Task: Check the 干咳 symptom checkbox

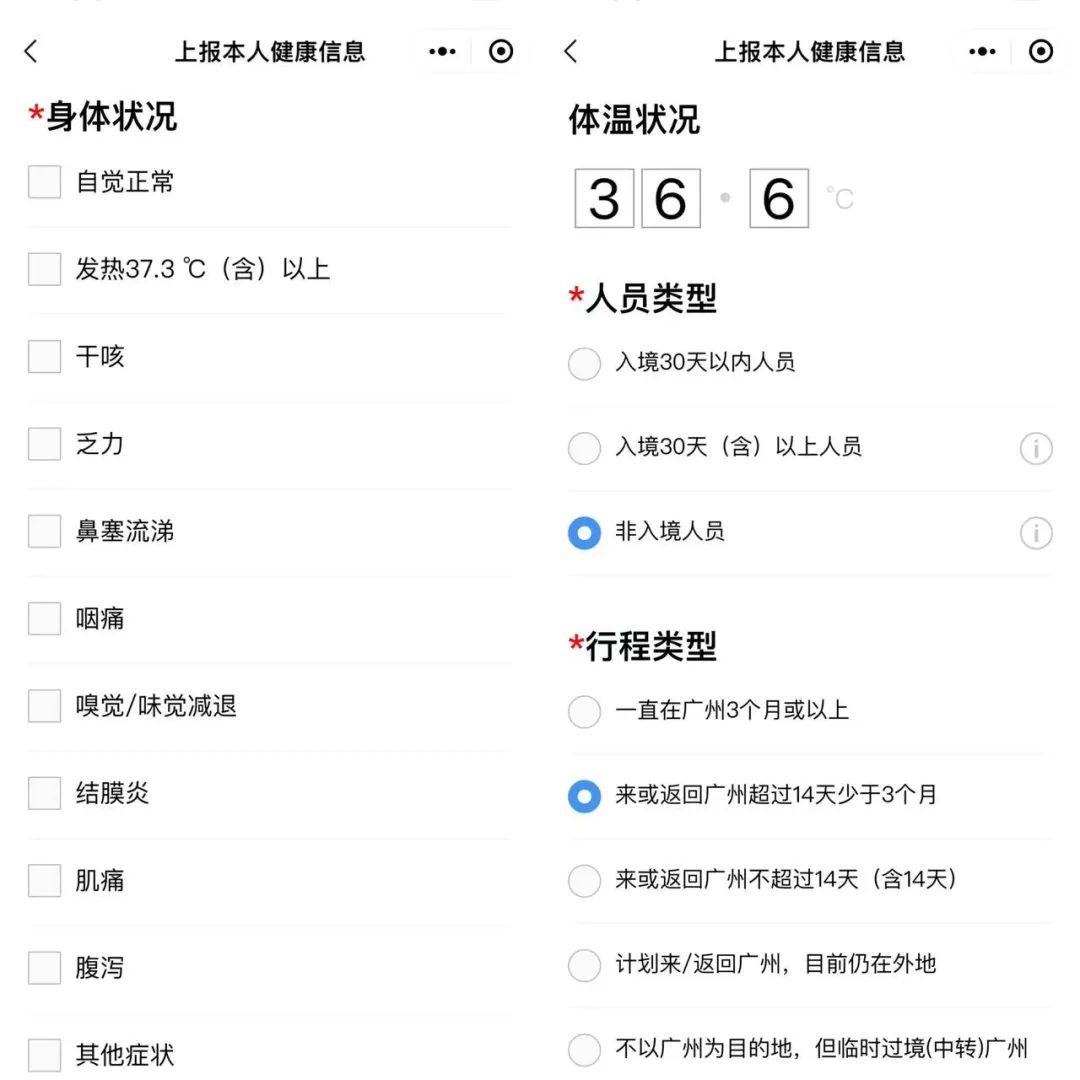Action: click(x=43, y=357)
